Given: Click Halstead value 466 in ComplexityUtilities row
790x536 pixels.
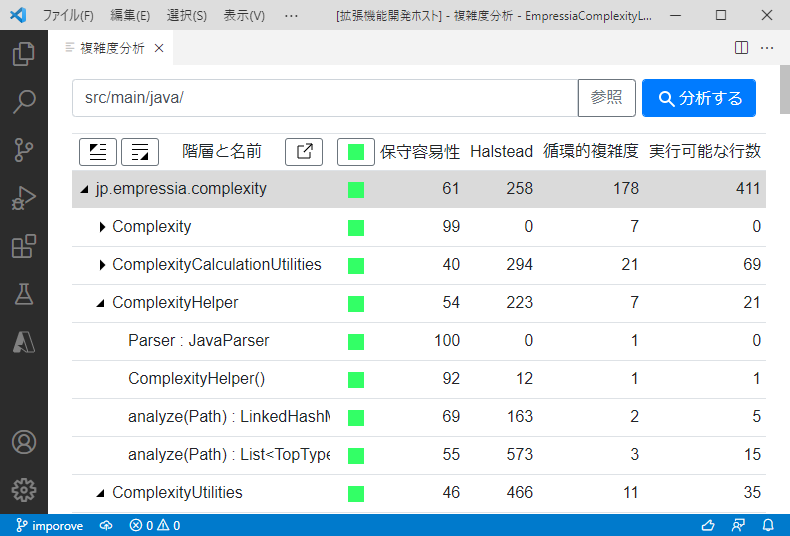Looking at the screenshot, I should (x=519, y=492).
